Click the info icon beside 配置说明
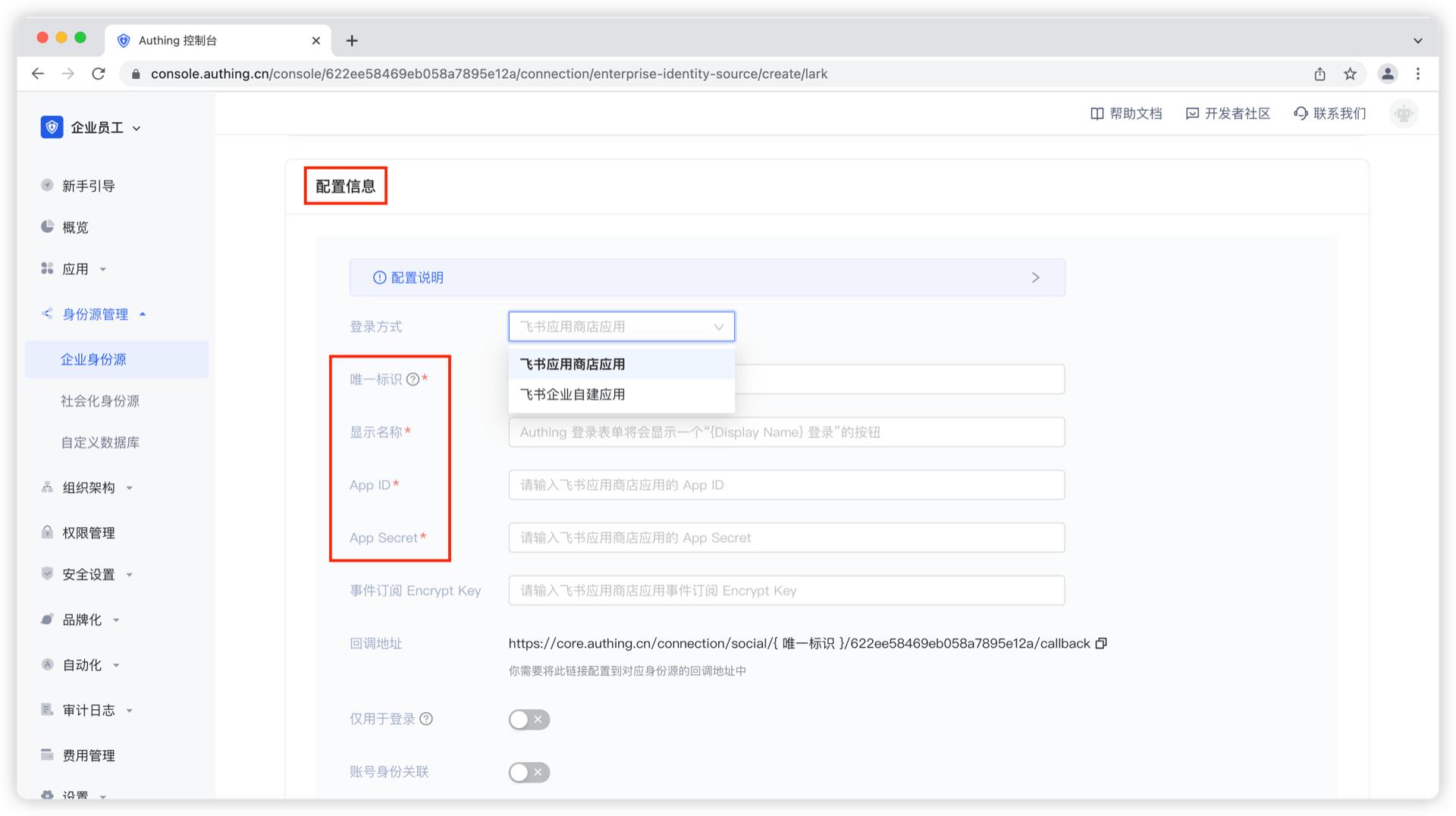Viewport: 1456px width, 816px height. pos(379,278)
